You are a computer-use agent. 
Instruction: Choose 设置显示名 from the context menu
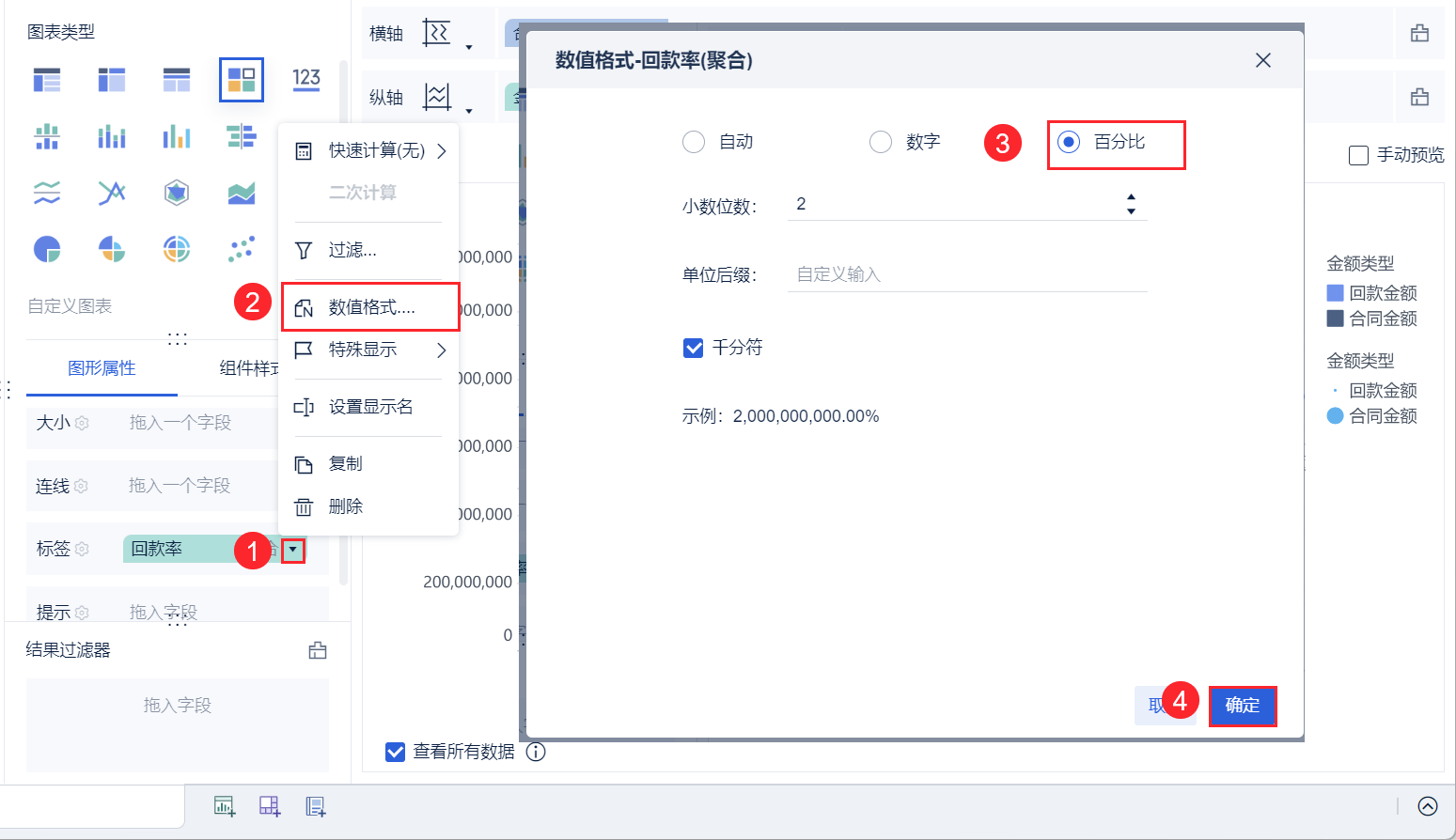tap(369, 407)
